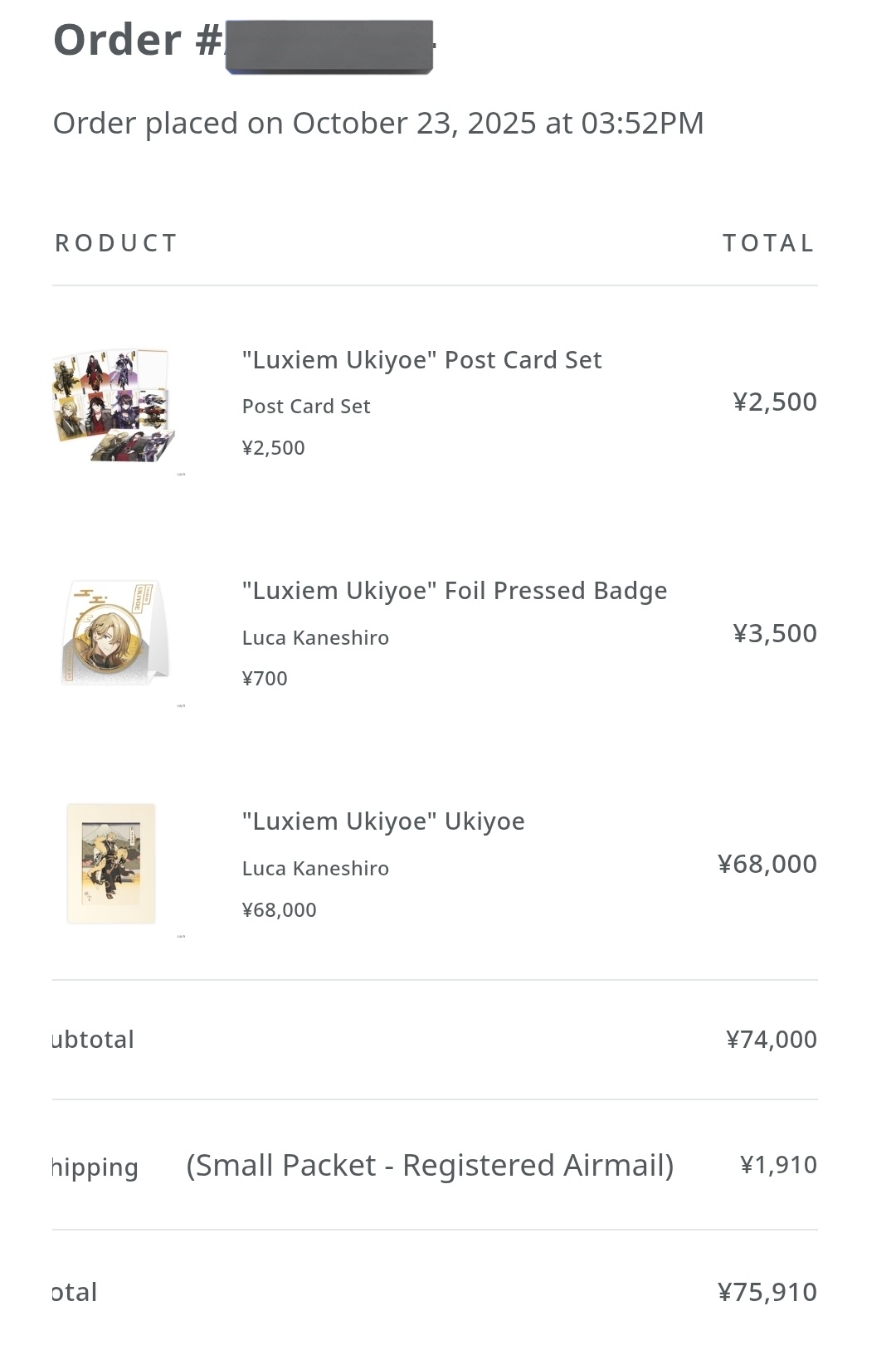Click the Post Card Set variant label

(x=305, y=407)
